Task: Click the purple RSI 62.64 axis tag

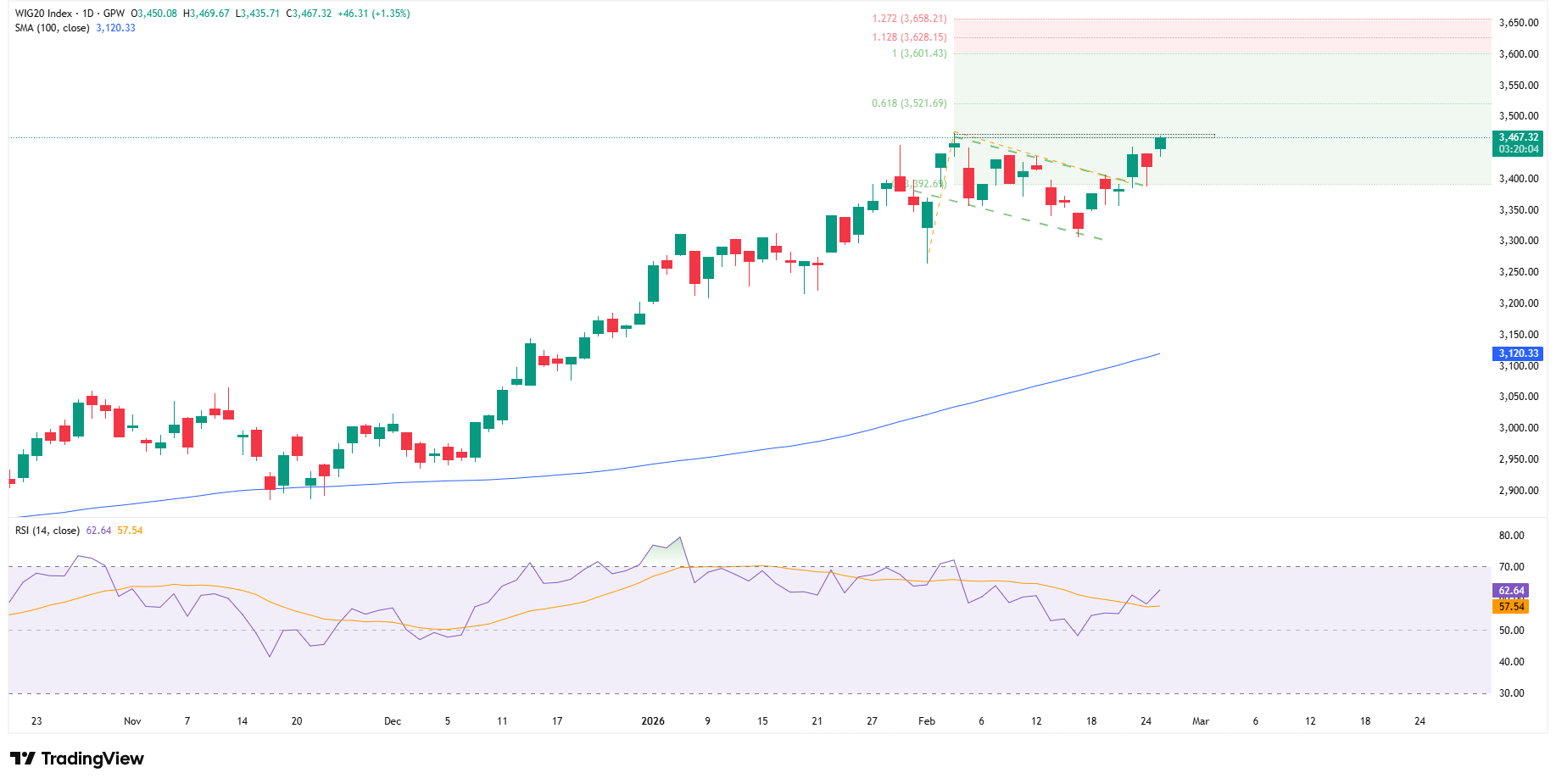Action: [1511, 591]
